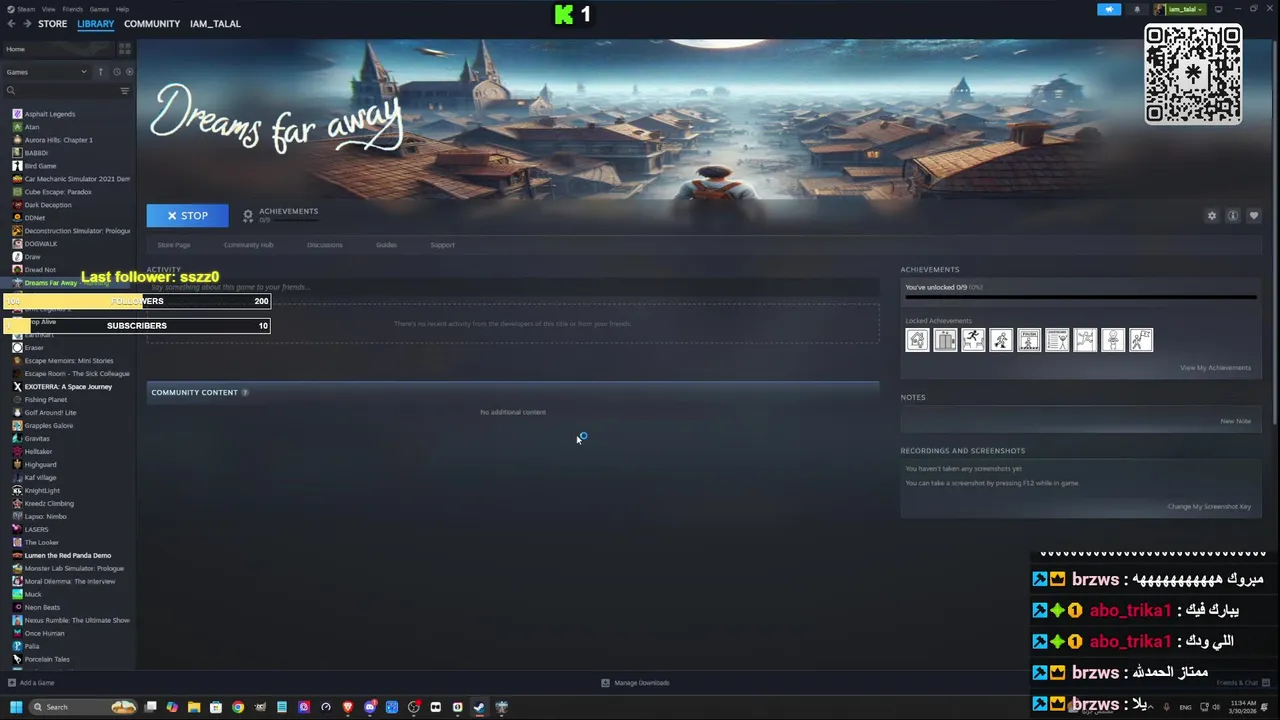1280x720 pixels.
Task: Select Golf Around! Lite in library
Action: click(x=50, y=413)
